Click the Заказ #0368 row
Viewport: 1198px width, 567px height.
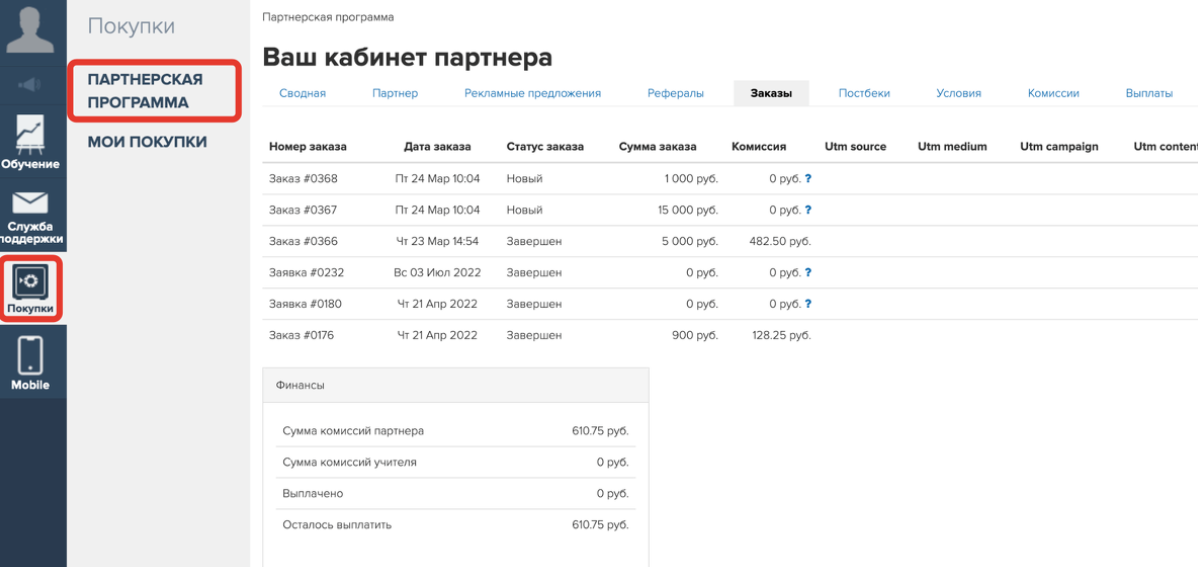click(730, 178)
